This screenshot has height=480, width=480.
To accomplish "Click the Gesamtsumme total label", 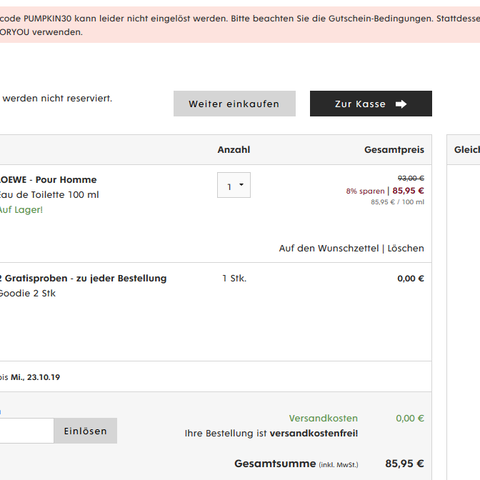I will pos(275,464).
